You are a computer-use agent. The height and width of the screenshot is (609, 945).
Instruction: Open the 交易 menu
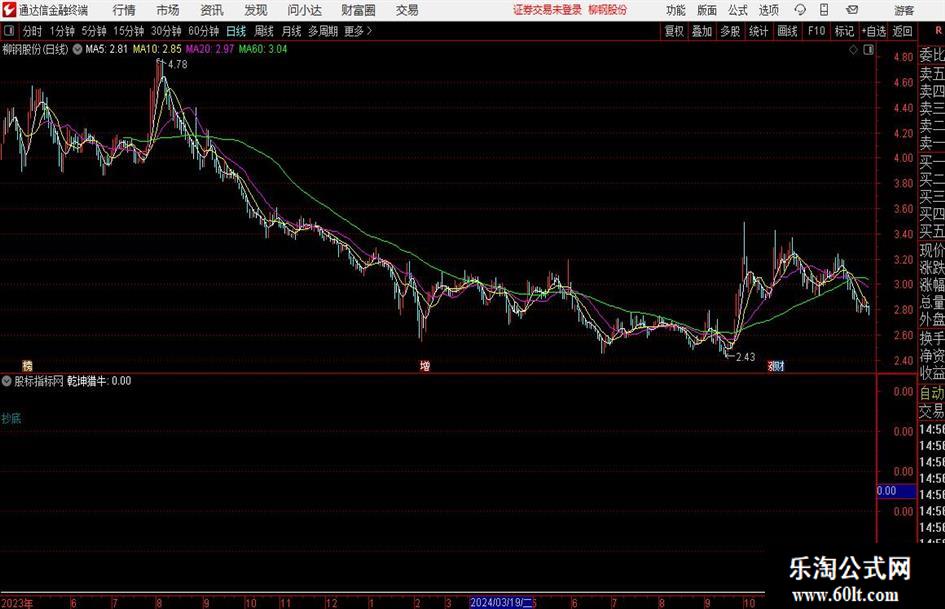[407, 10]
